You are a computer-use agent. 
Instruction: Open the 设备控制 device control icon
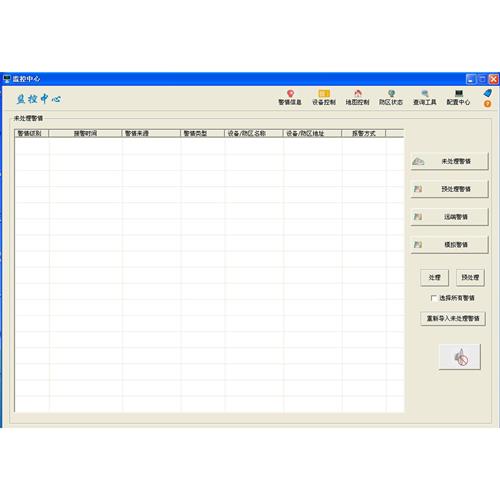click(x=324, y=98)
